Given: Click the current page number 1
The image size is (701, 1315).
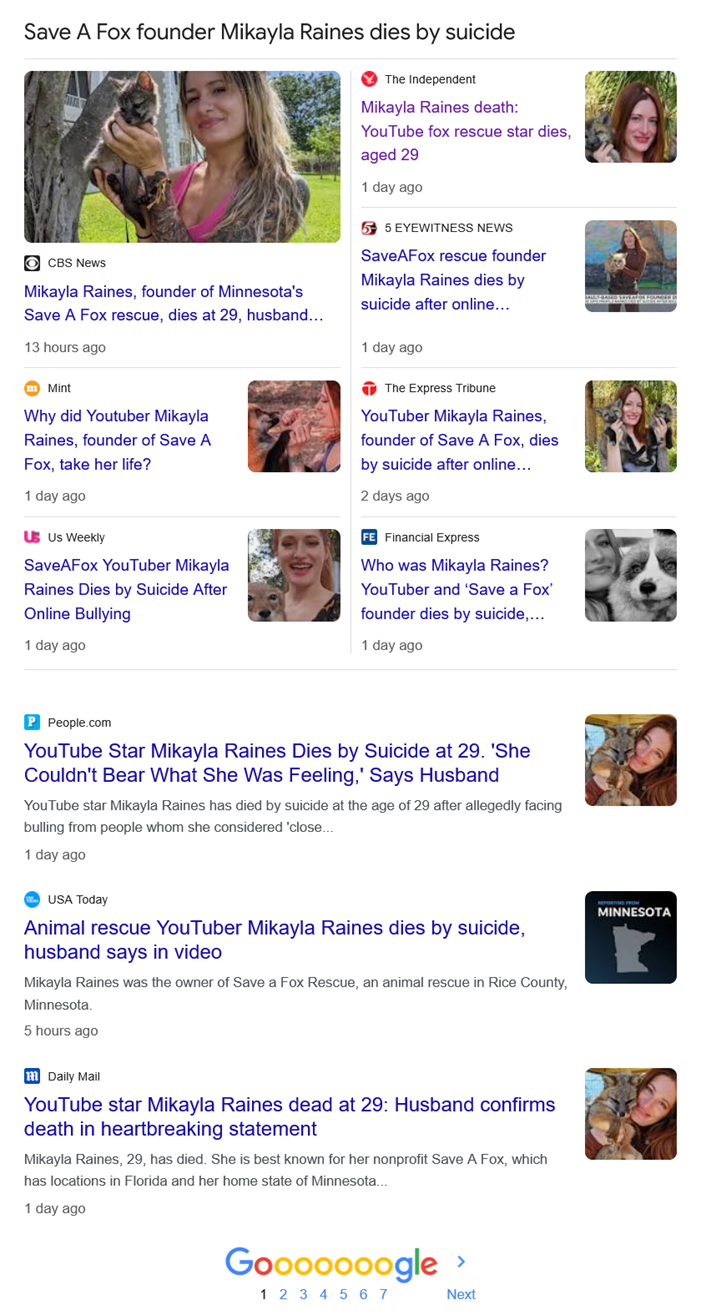Looking at the screenshot, I should pos(263,1294).
